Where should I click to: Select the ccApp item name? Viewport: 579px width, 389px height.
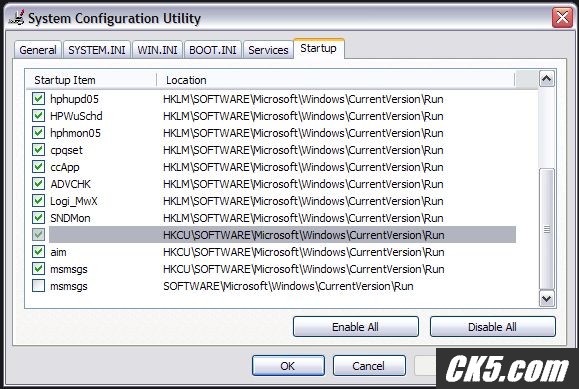(65, 167)
